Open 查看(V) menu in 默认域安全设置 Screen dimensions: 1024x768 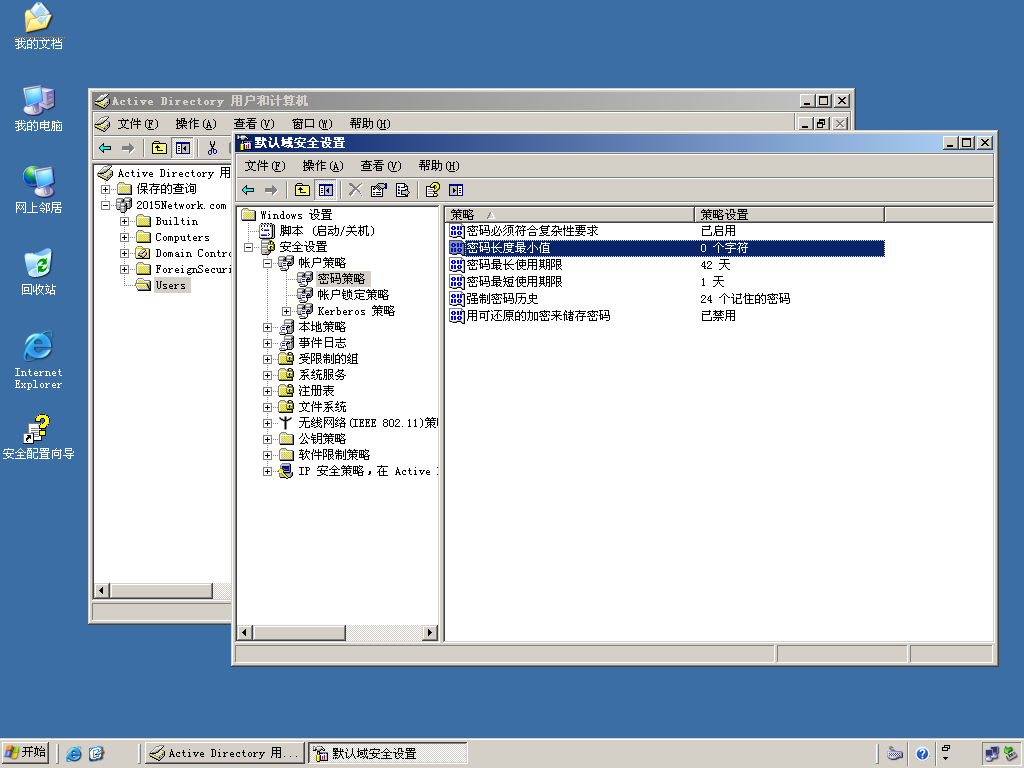381,166
